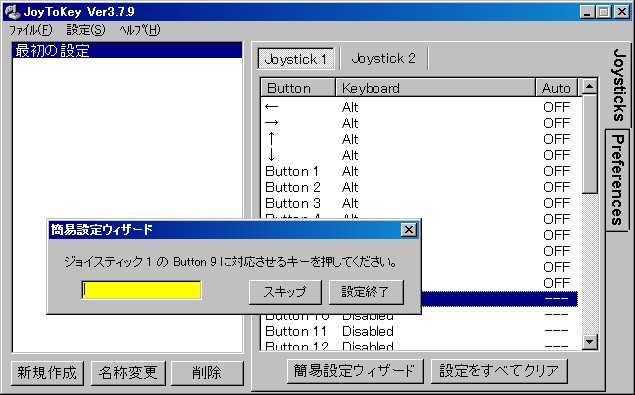Click the 削除 button
Image resolution: width=635 pixels, height=395 pixels.
(x=207, y=373)
